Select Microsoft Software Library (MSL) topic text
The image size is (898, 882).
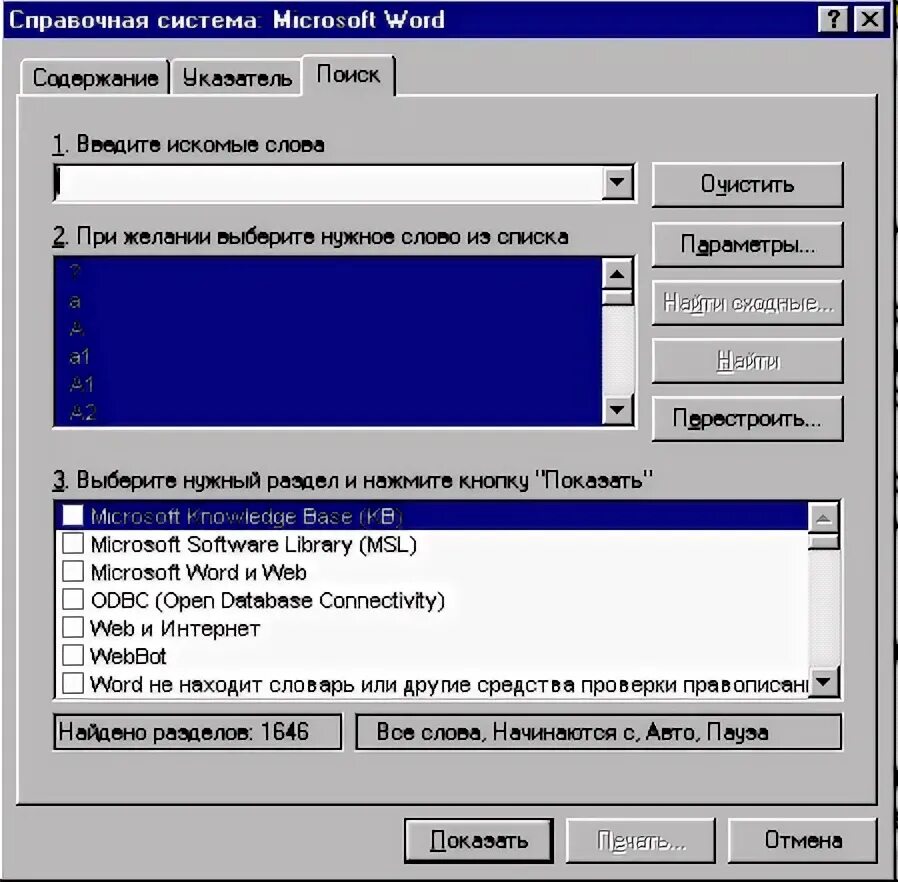(254, 544)
